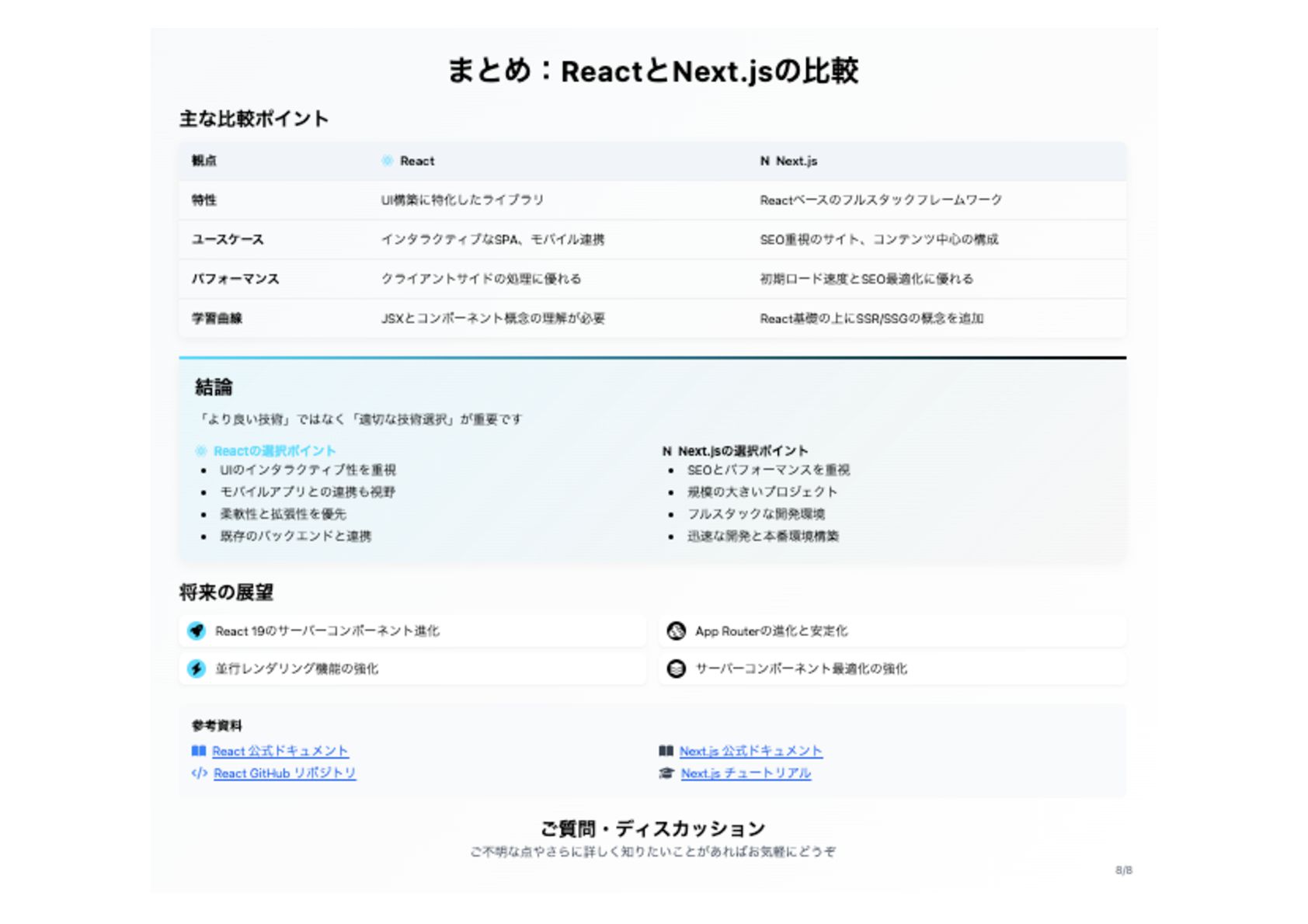This screenshot has width=1308, height=924.
Task: Click cell React基礎の上にSSR/SSGの概念を追加
Action: 871,318
